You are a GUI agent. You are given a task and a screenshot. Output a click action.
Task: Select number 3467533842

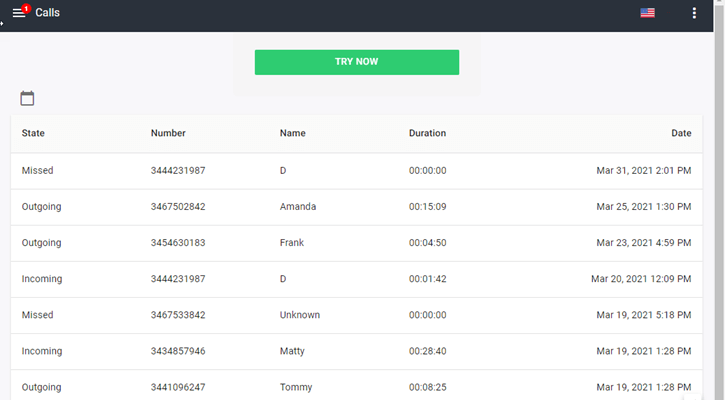pos(178,315)
